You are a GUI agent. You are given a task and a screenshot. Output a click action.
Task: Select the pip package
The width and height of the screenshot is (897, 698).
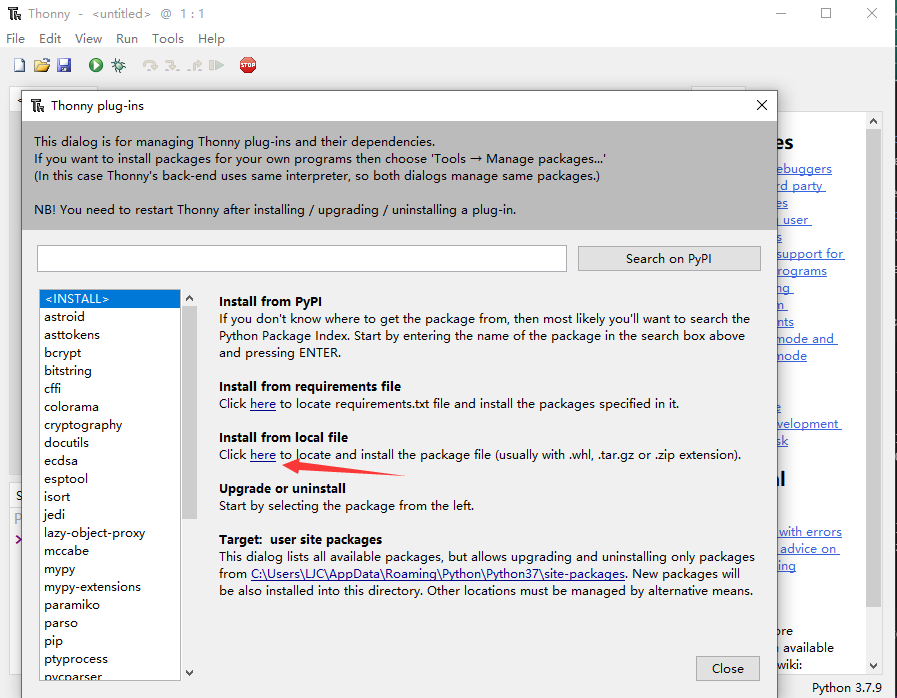110,641
